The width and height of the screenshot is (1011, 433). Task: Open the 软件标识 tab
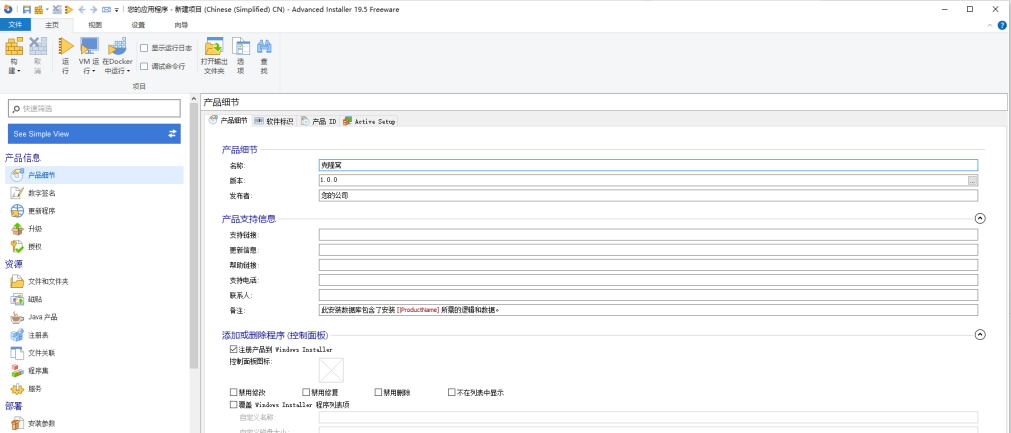(274, 121)
